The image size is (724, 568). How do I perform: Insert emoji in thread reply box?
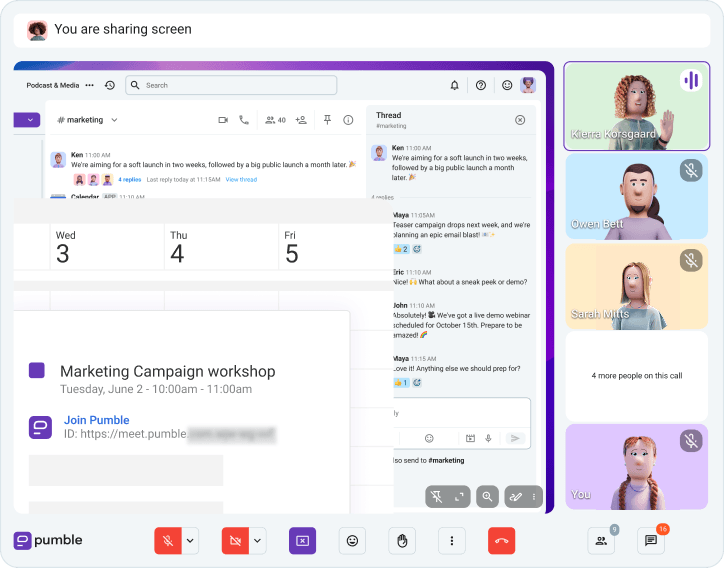pos(429,438)
